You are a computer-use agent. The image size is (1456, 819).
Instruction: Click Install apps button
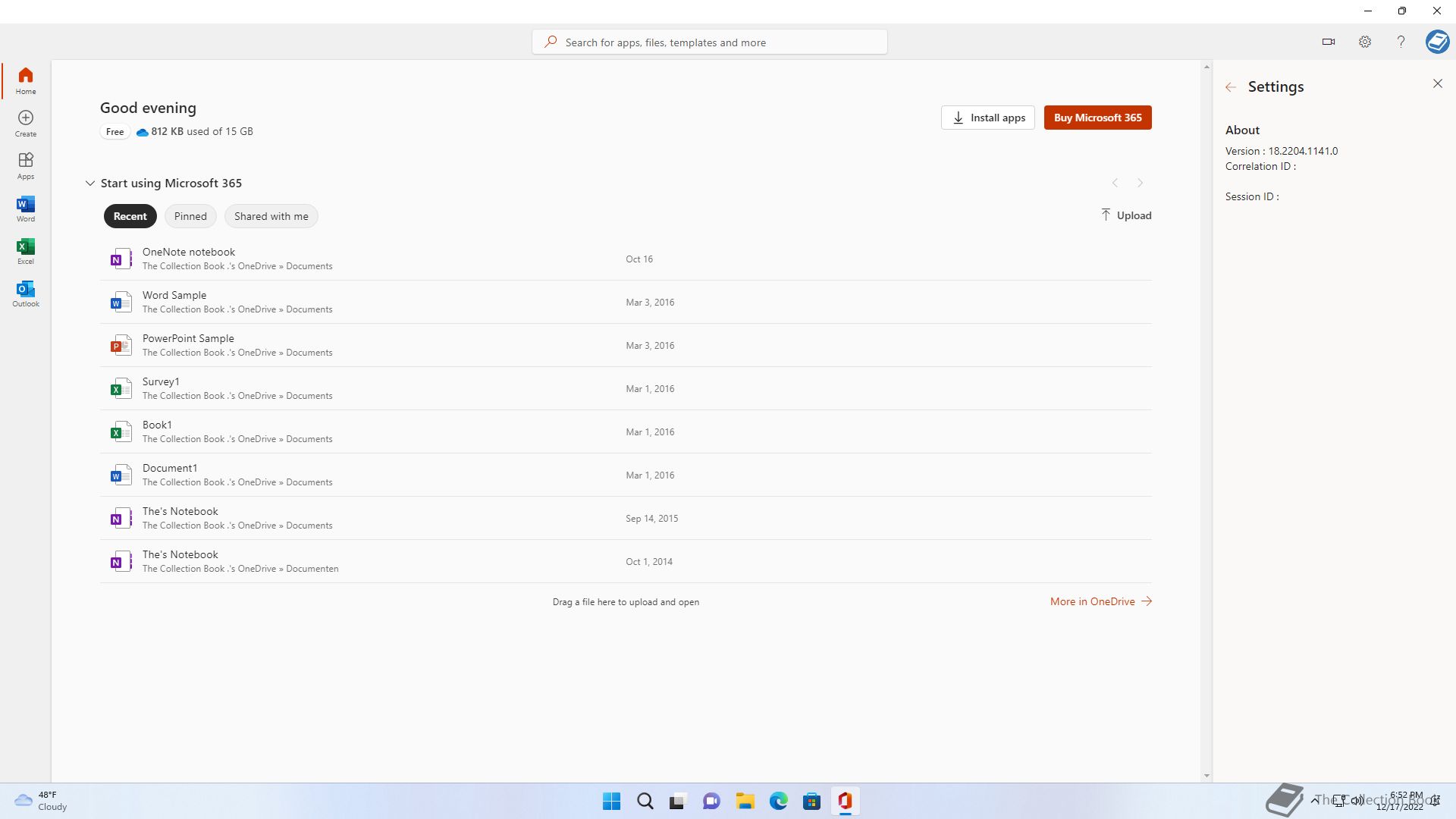(x=988, y=118)
